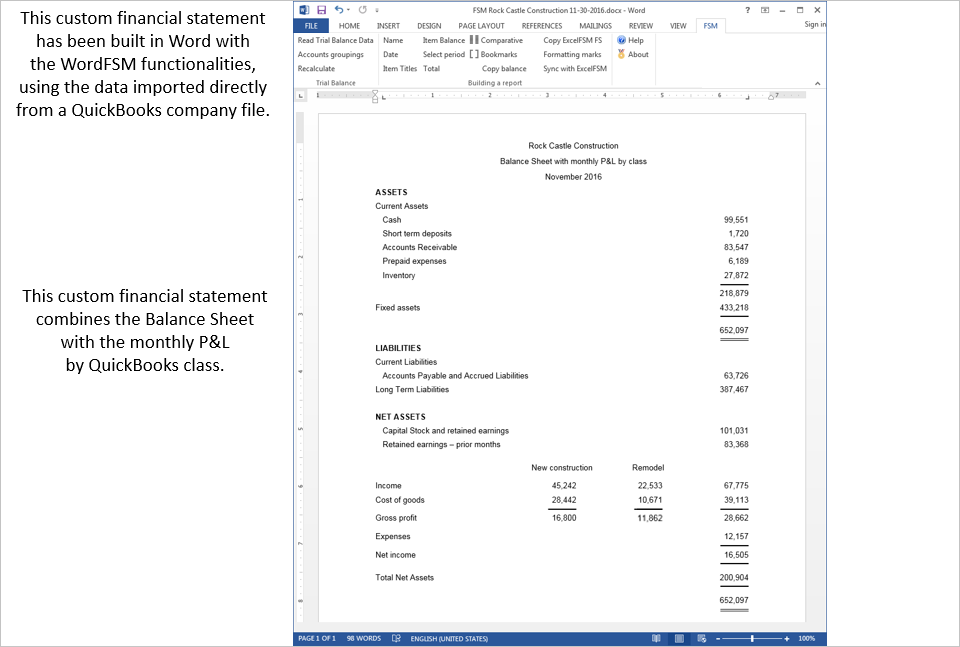
Task: Click Copy ExcelFSM FS
Action: tap(572, 40)
